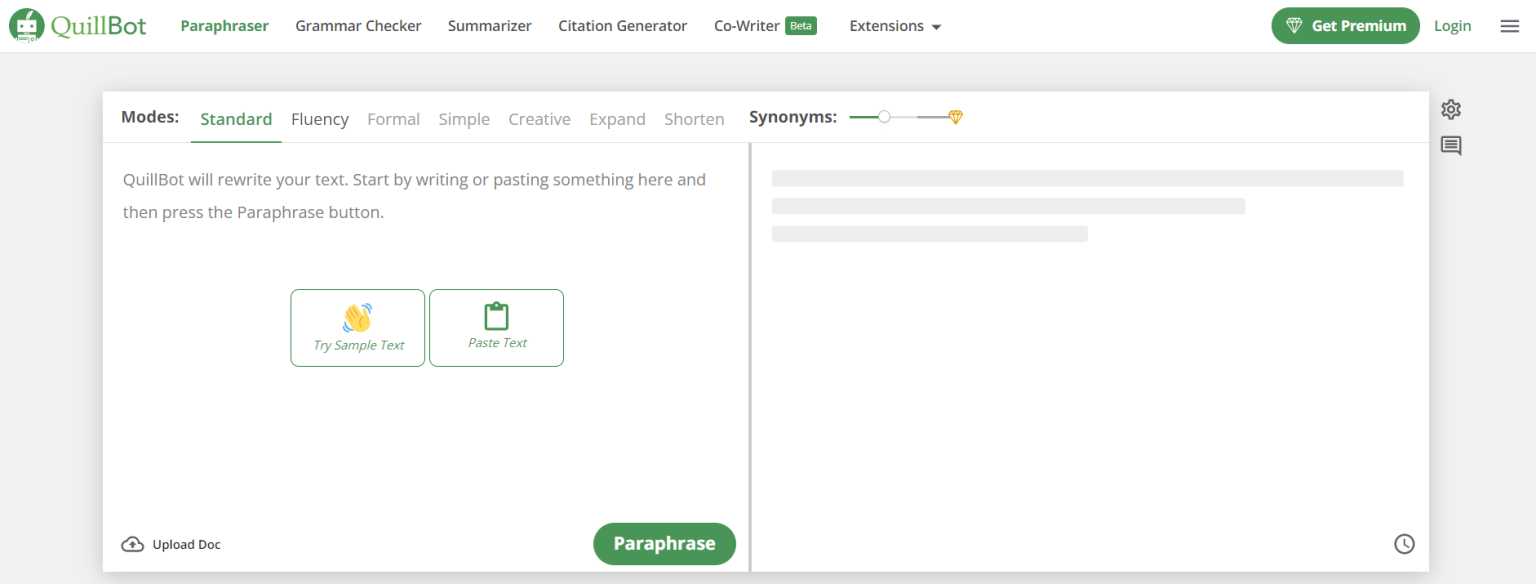The width and height of the screenshot is (1536, 584).
Task: Expand the Extensions dropdown arrow
Action: pyautogui.click(x=936, y=27)
